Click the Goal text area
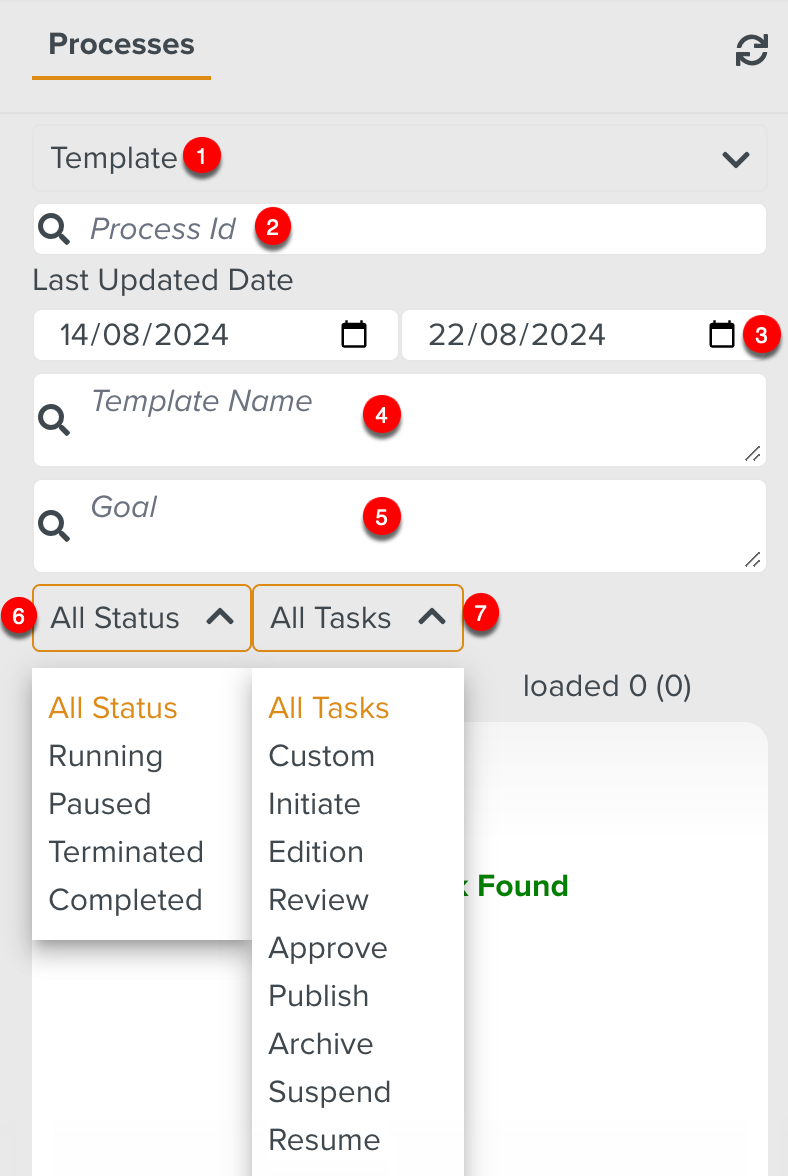 pyautogui.click(x=400, y=526)
